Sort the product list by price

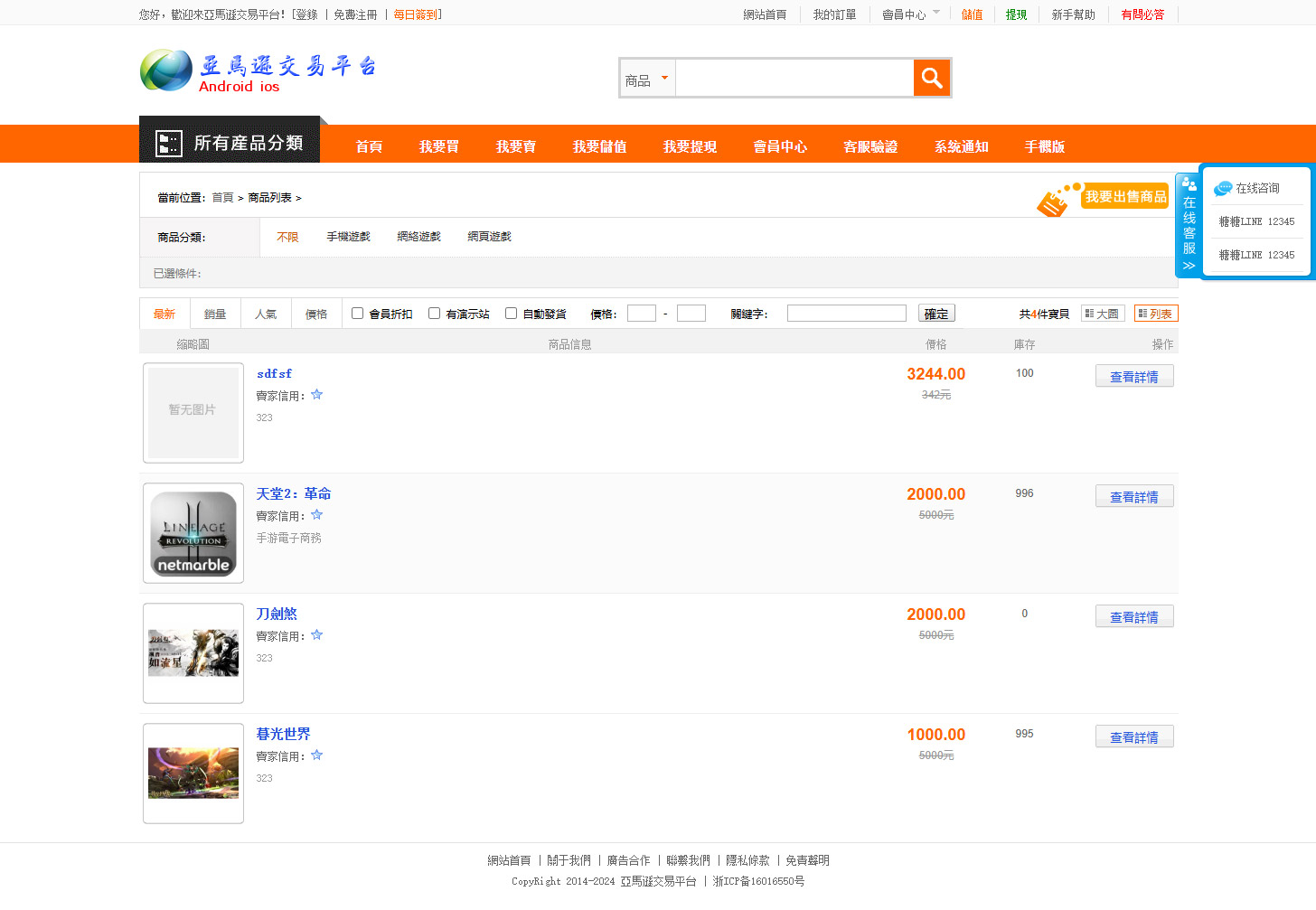316,314
